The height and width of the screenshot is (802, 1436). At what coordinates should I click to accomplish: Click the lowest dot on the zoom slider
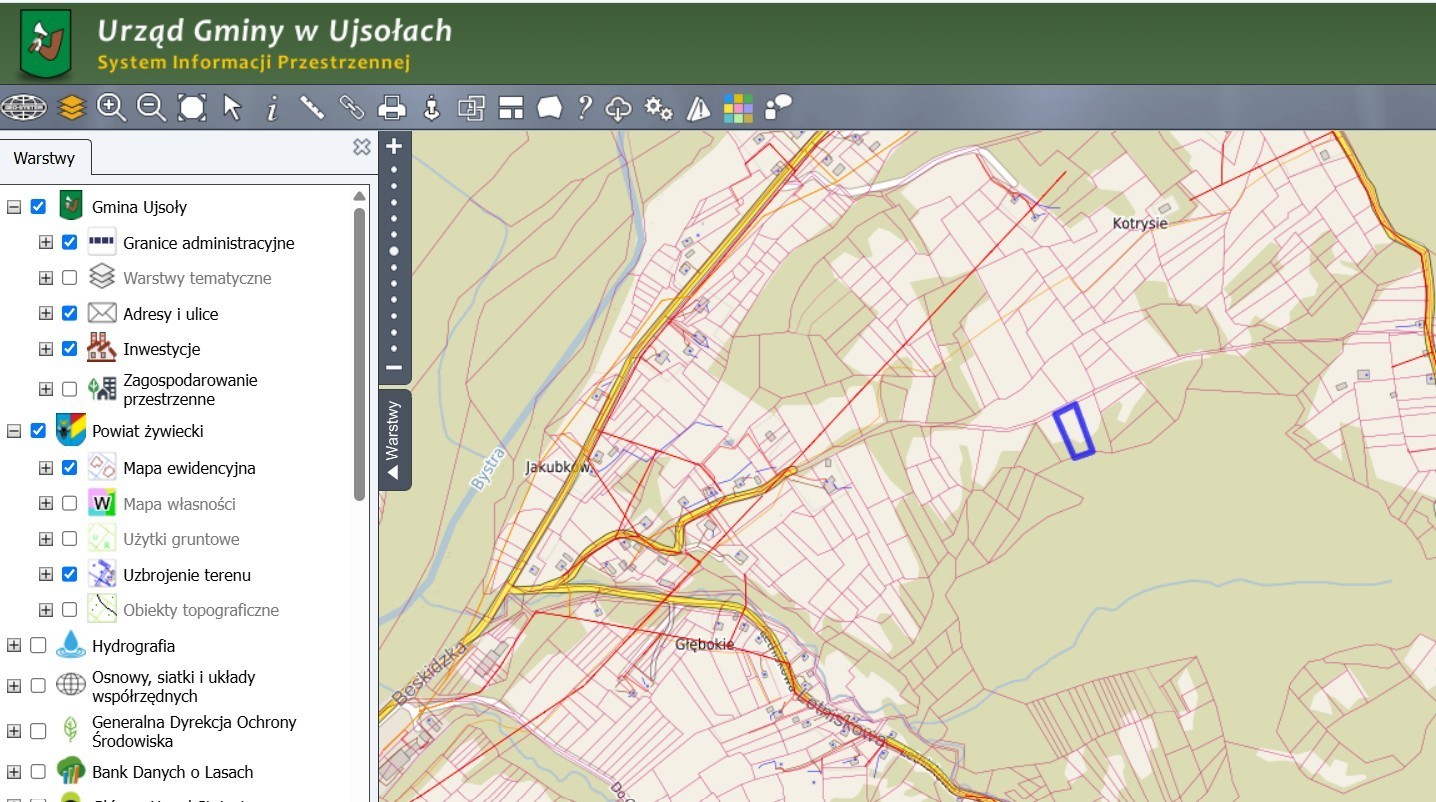[394, 349]
